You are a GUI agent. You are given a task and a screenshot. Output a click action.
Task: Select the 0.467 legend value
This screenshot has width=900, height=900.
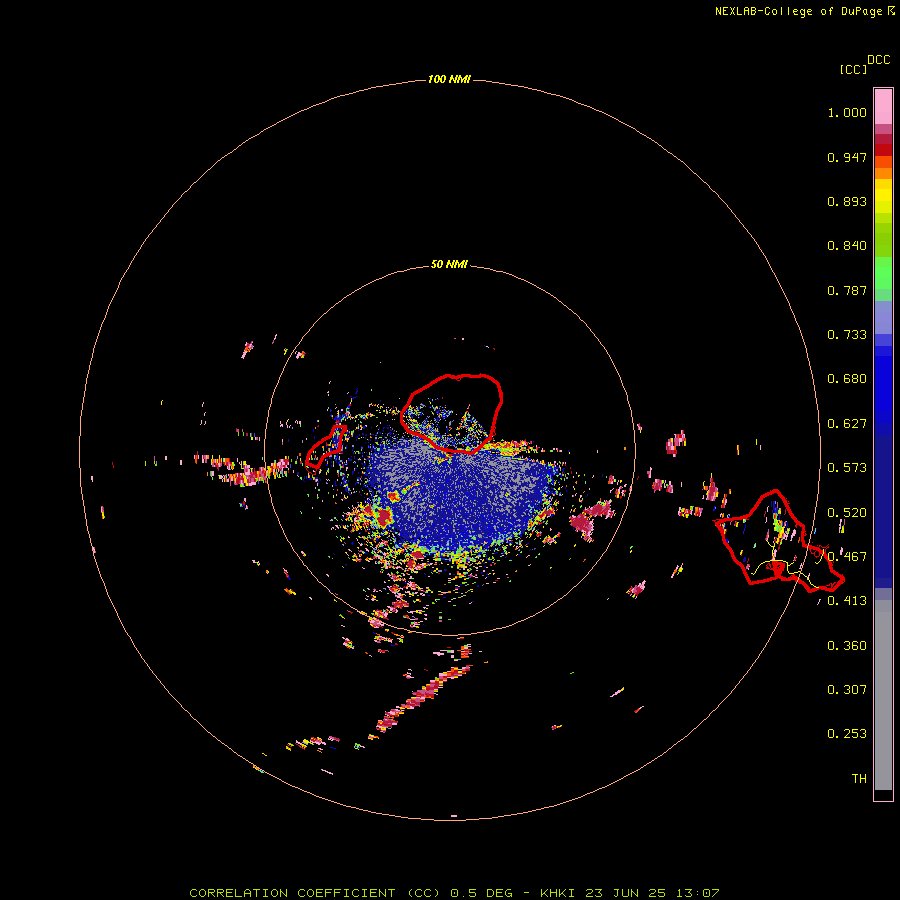tap(847, 556)
